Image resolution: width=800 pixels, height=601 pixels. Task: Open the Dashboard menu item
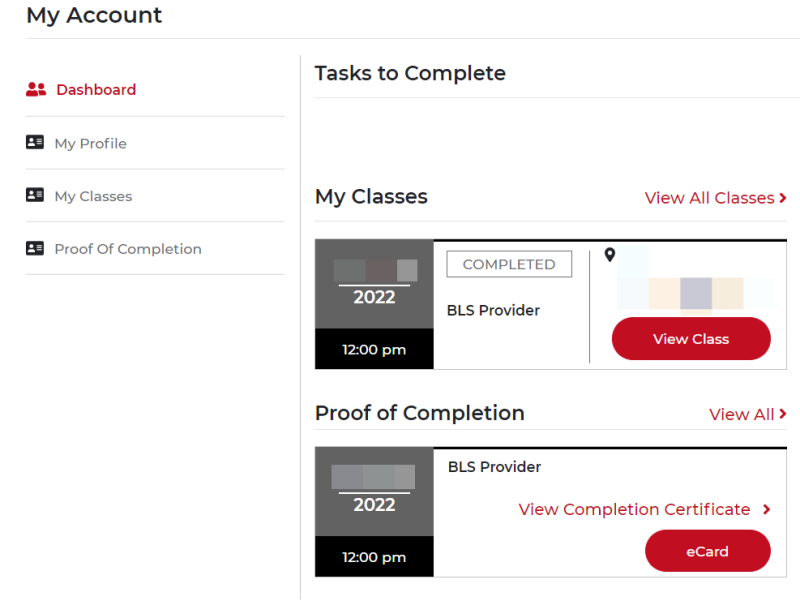tap(96, 90)
